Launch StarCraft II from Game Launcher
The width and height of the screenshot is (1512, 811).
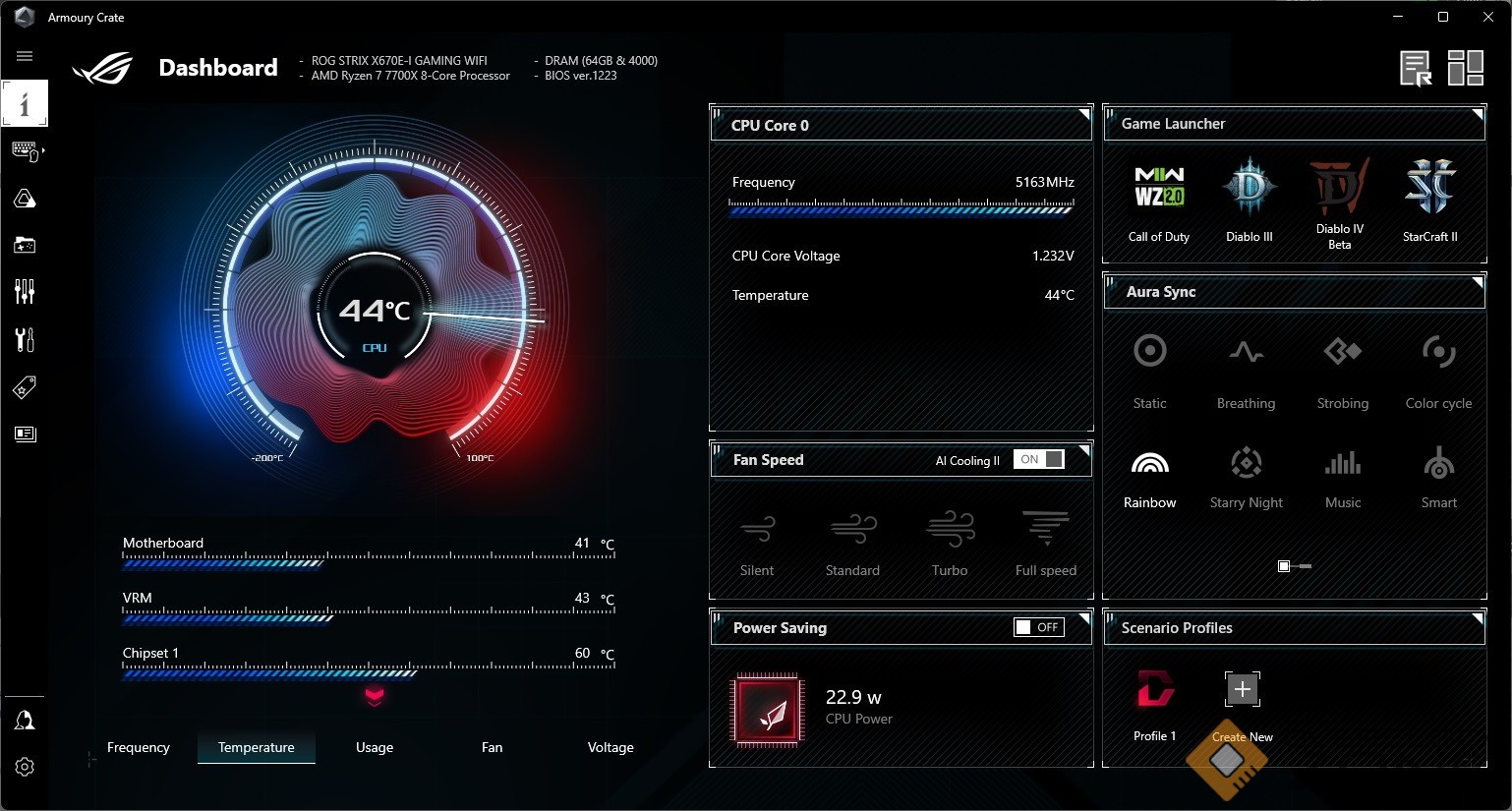(x=1430, y=202)
